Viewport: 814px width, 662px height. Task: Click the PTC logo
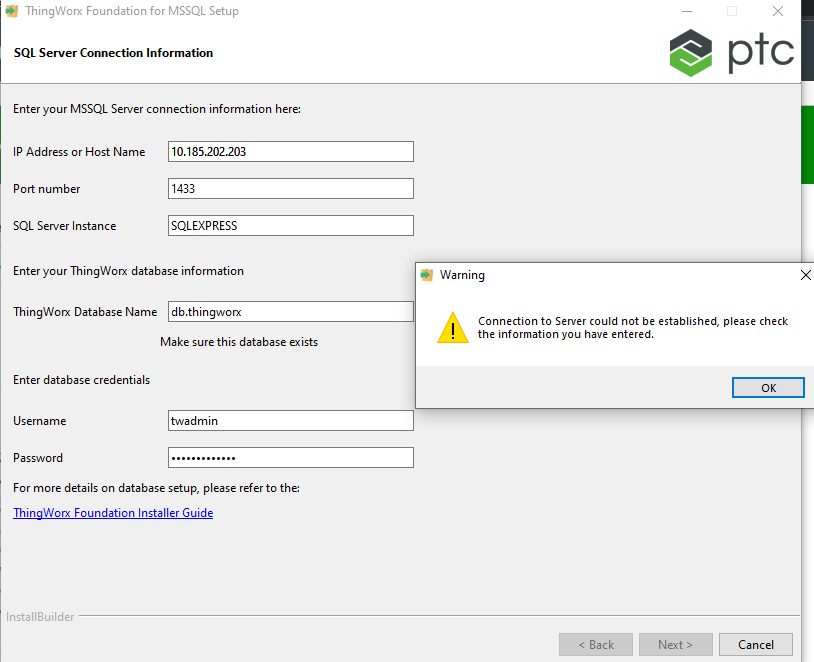point(728,52)
